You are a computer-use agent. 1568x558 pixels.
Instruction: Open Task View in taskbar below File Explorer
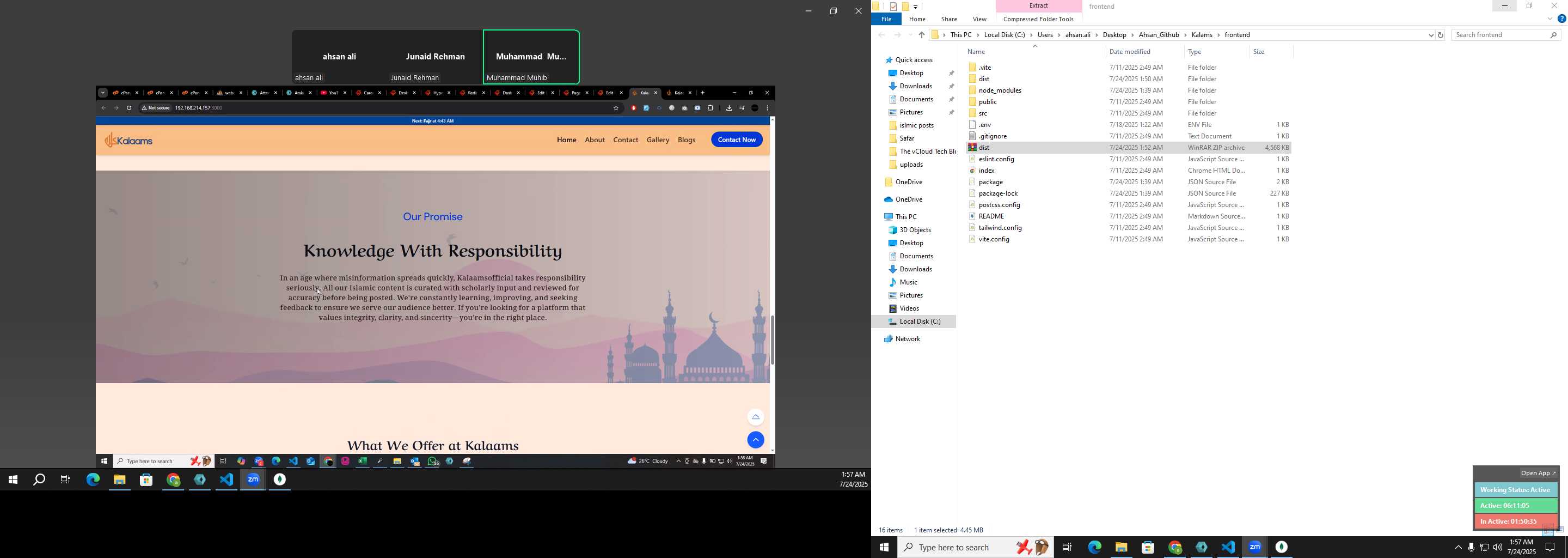pos(1067,547)
